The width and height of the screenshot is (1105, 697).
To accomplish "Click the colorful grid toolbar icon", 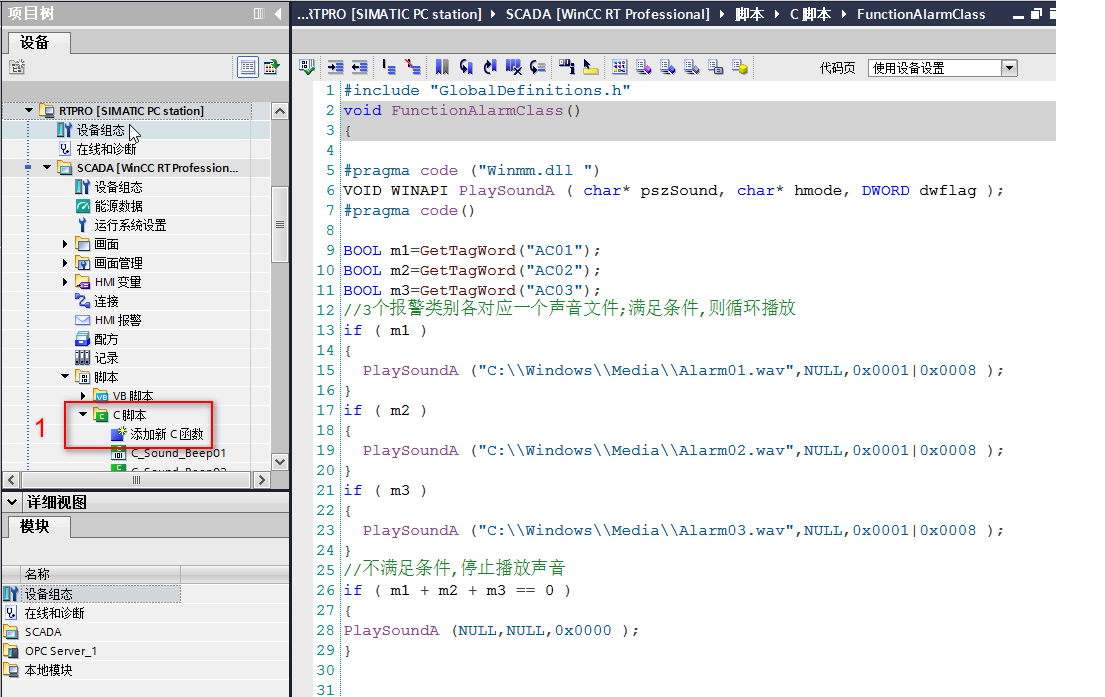I will [619, 67].
